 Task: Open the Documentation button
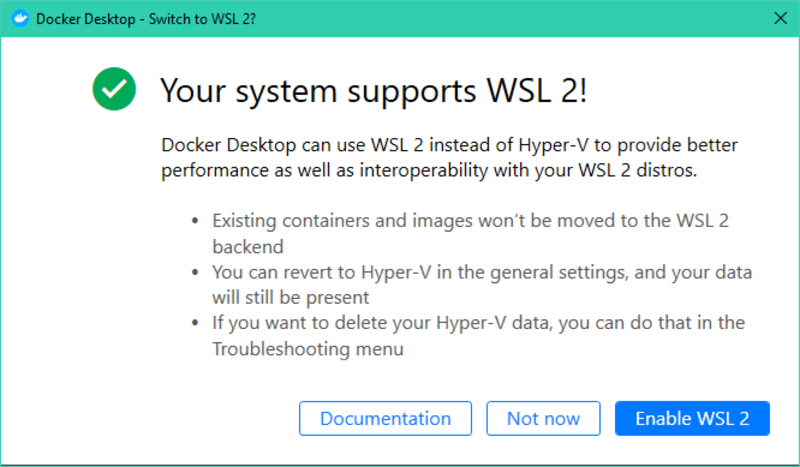coord(385,419)
